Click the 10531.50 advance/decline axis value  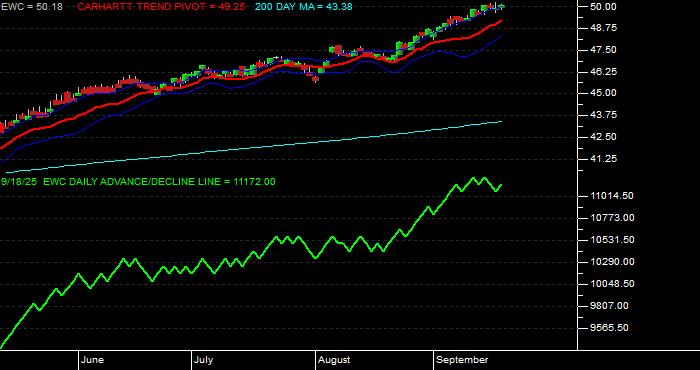click(x=612, y=240)
